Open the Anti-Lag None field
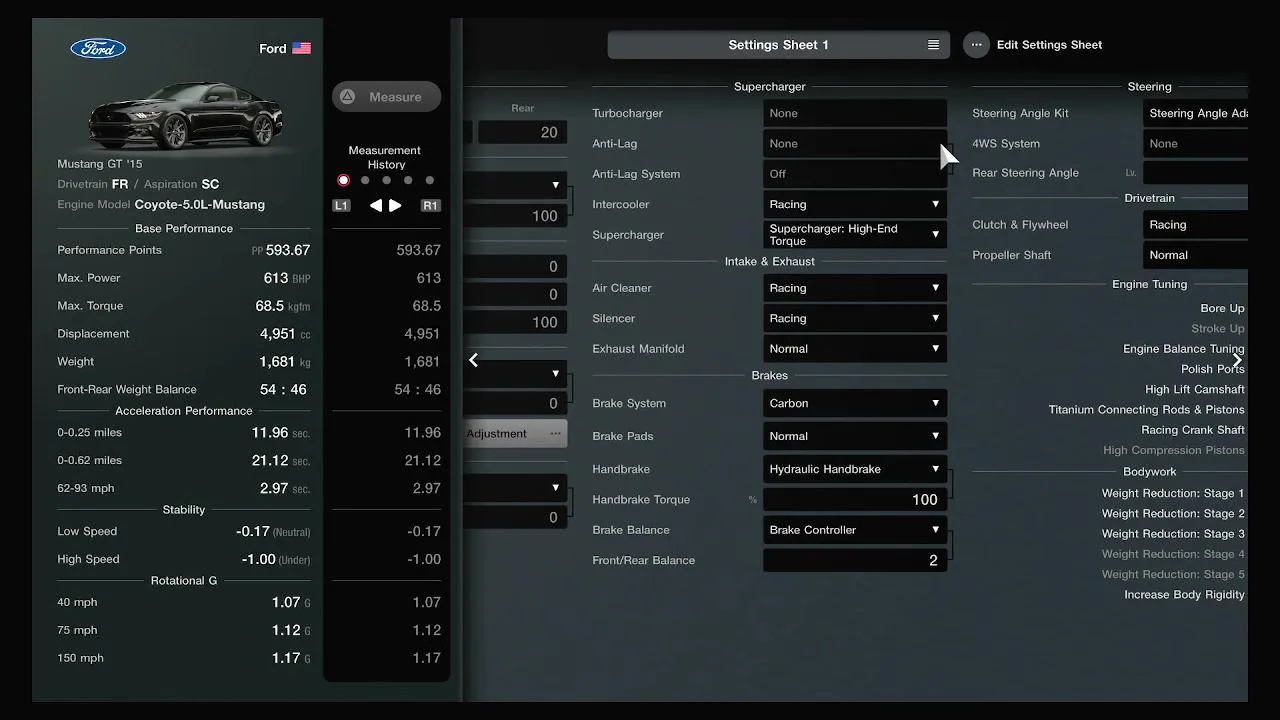This screenshot has height=720, width=1280. click(x=854, y=143)
